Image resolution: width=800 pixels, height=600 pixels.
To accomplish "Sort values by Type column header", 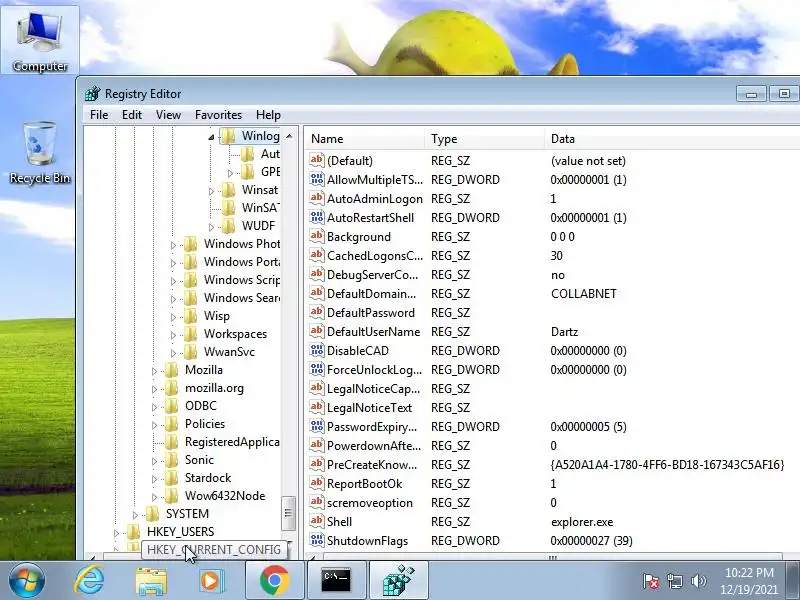I will (x=485, y=139).
